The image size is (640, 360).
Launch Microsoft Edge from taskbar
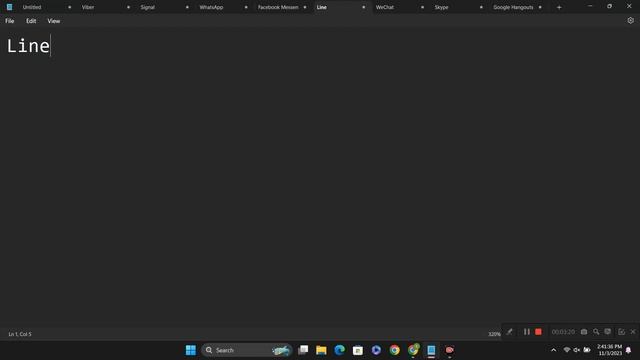point(339,350)
